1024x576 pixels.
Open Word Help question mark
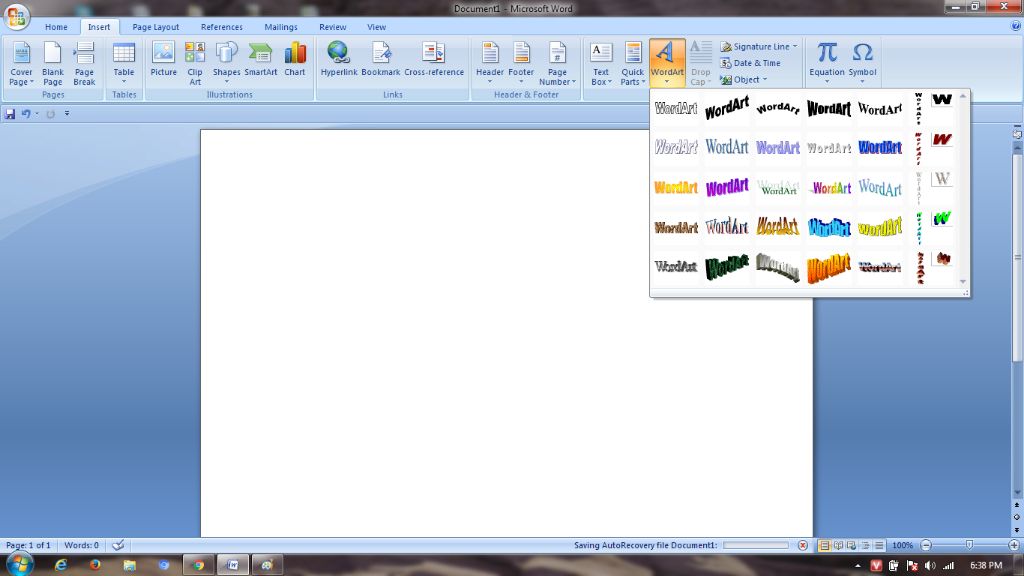click(1015, 26)
